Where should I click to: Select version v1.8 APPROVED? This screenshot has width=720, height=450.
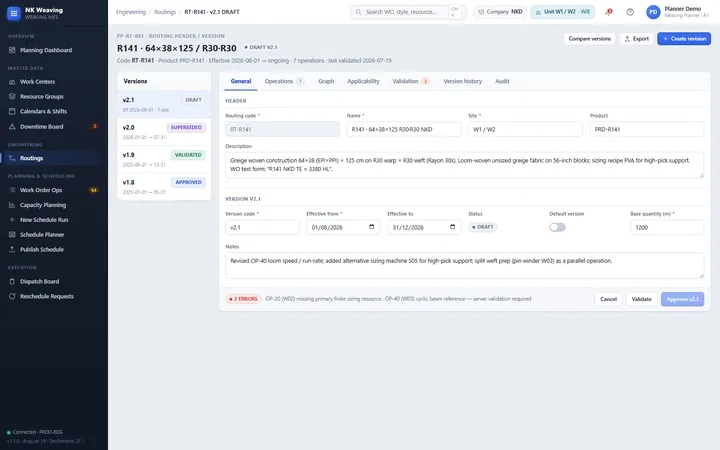pos(164,186)
